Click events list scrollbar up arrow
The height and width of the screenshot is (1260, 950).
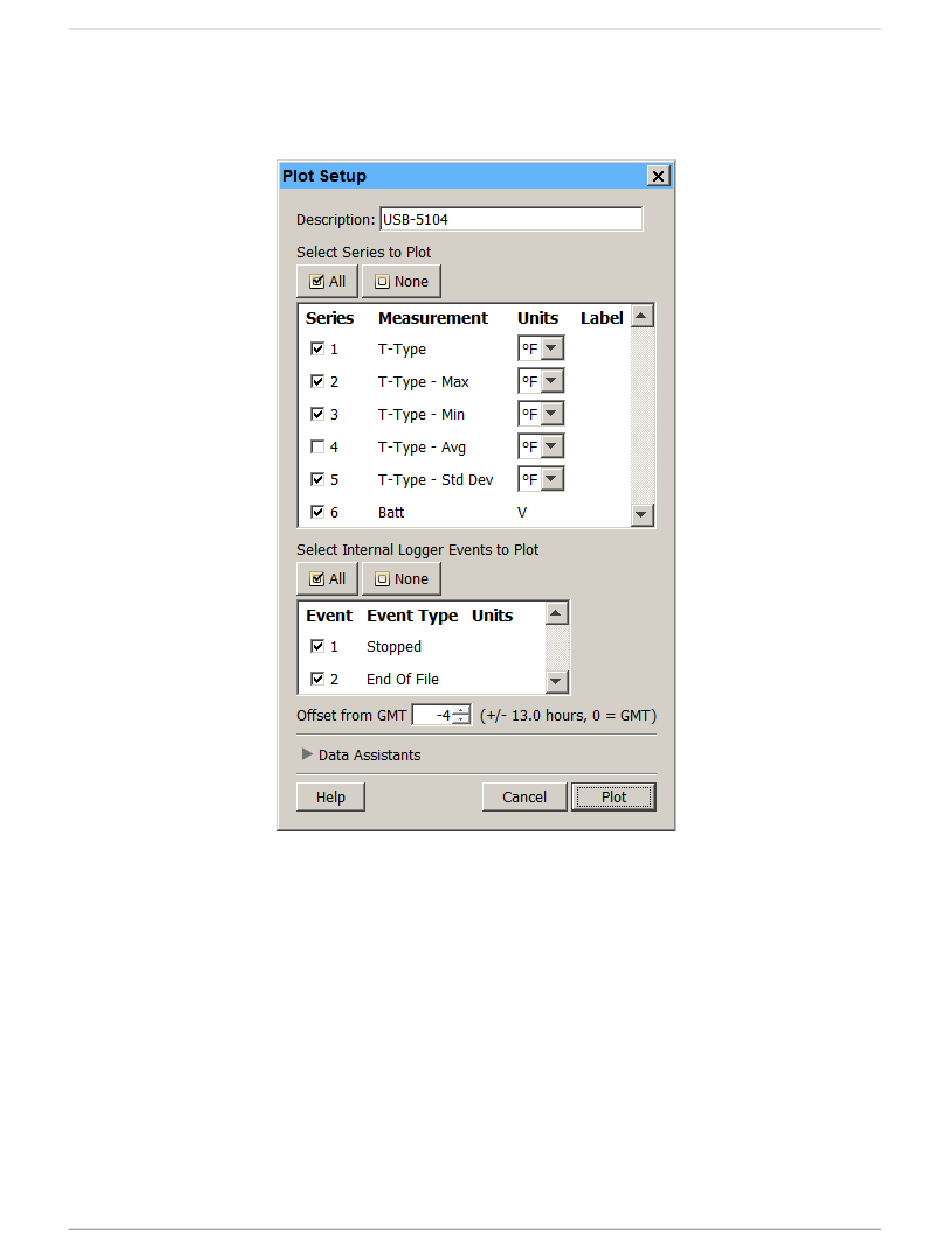tap(557, 613)
